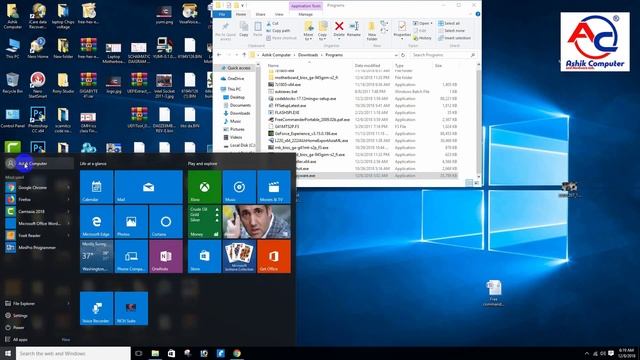Screen dimensions: 640x360
Task: Expand Camtasia 2018 jump list arrow
Action: coord(68,211)
